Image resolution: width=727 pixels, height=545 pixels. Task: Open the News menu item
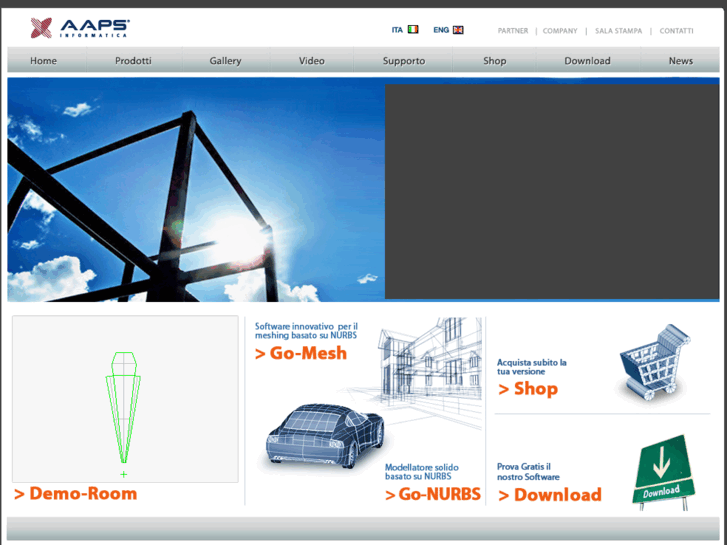pos(681,61)
